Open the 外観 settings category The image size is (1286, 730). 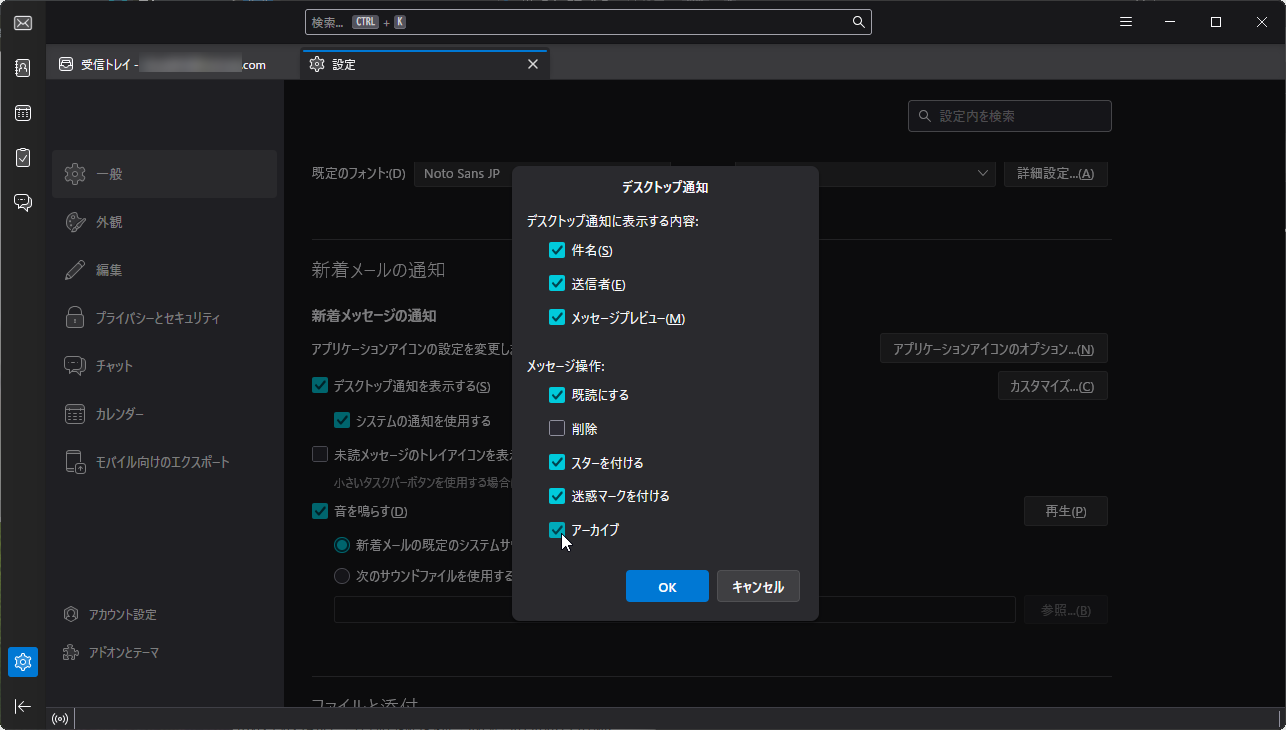pyautogui.click(x=165, y=222)
